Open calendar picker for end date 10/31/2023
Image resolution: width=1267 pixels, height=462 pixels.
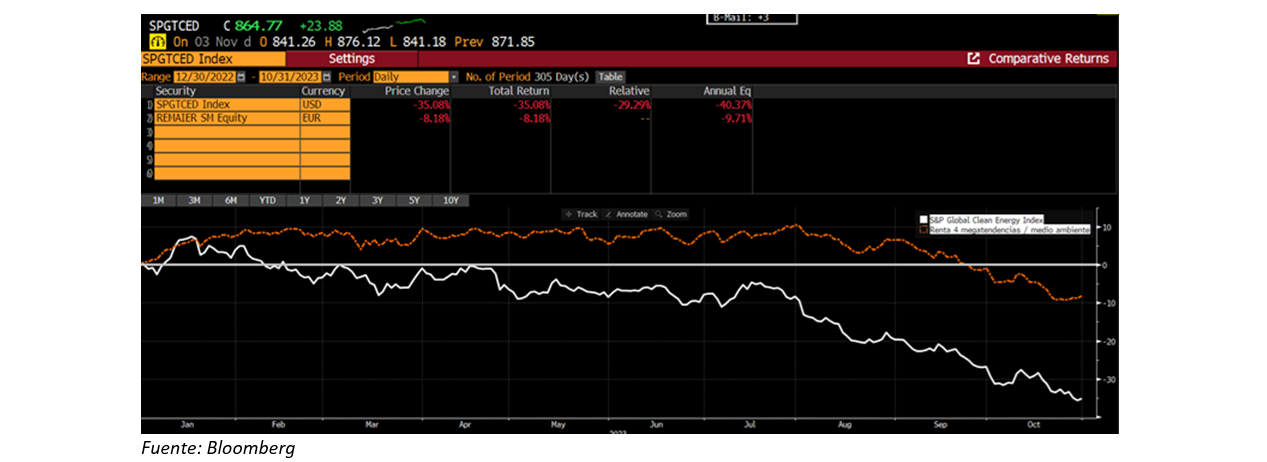click(x=329, y=77)
